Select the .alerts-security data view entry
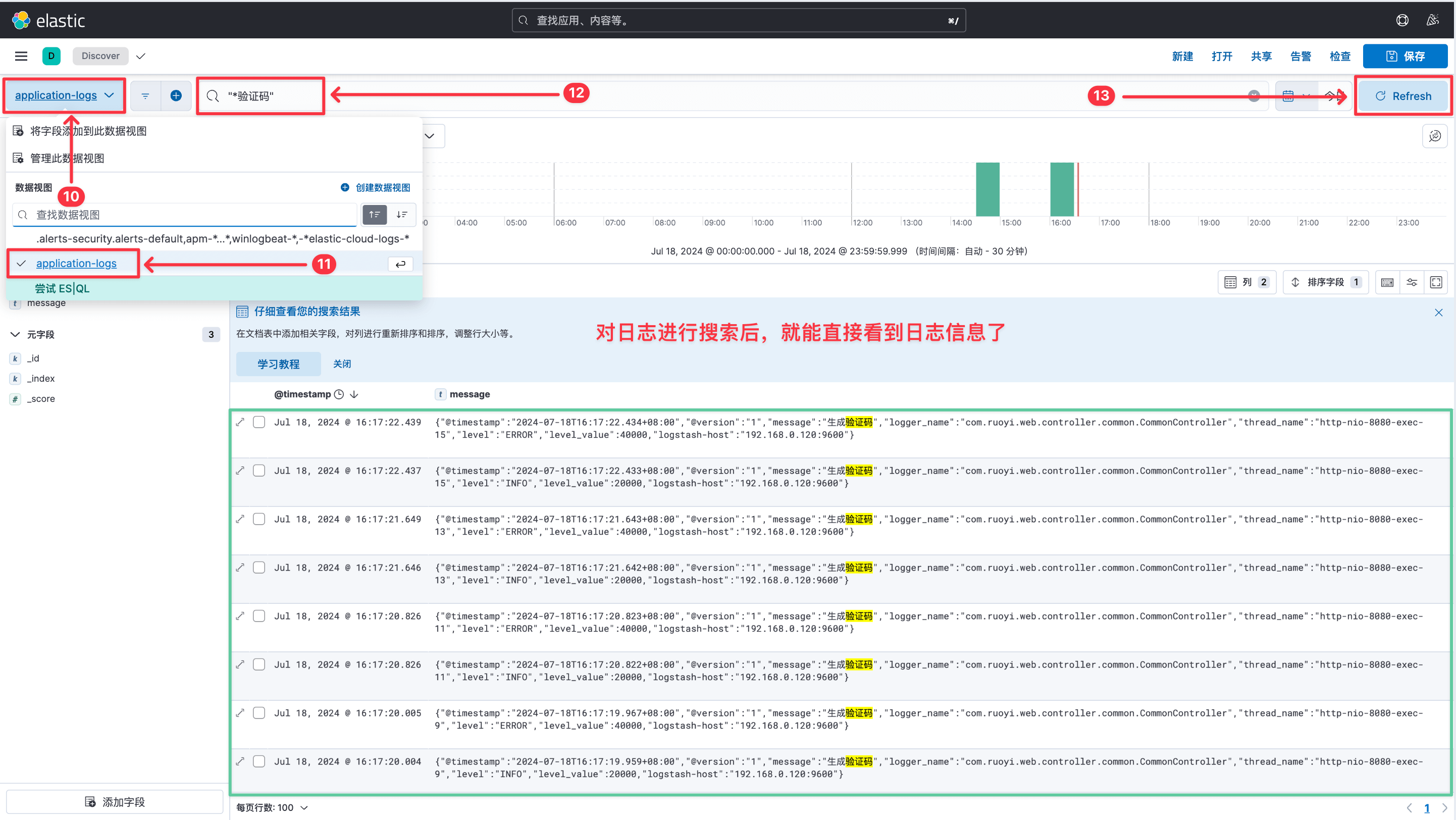This screenshot has height=820, width=1456. click(214, 239)
